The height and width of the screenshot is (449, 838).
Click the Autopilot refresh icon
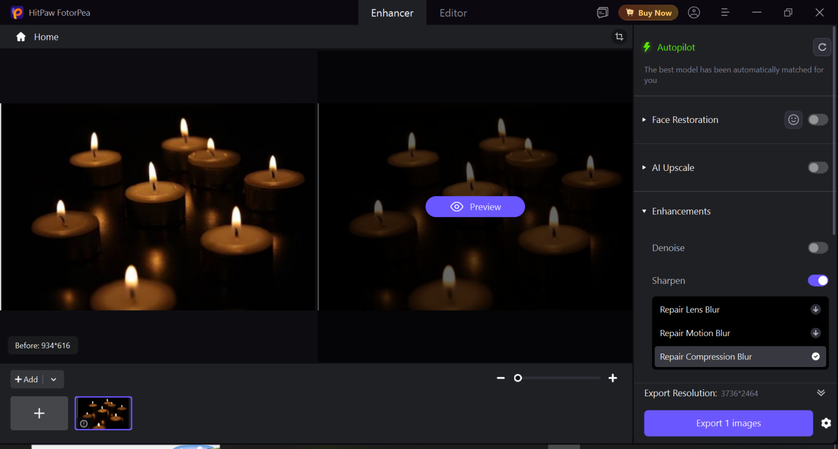pos(821,47)
